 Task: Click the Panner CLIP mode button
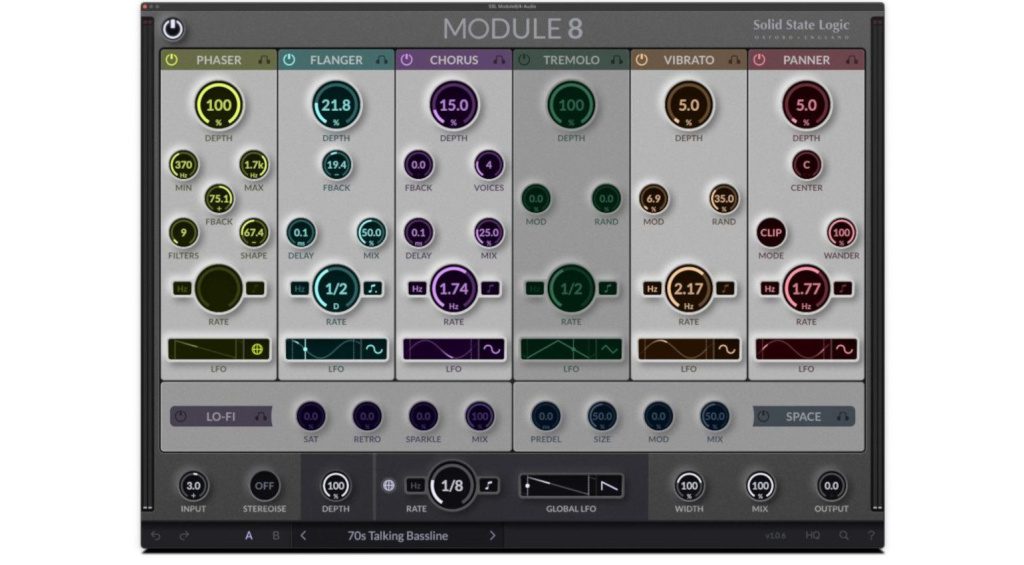(x=771, y=233)
